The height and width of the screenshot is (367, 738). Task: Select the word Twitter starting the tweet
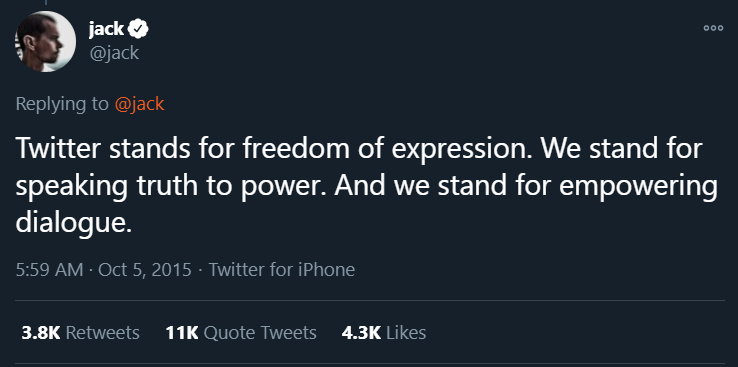58,148
